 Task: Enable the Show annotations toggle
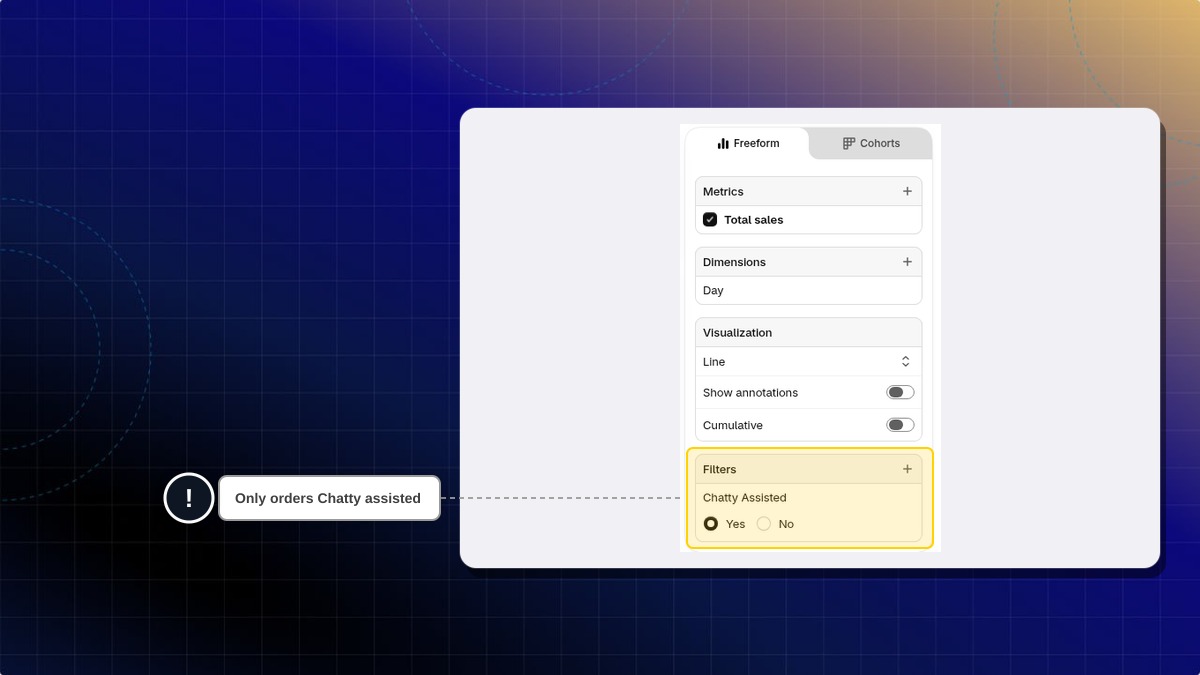coord(900,392)
